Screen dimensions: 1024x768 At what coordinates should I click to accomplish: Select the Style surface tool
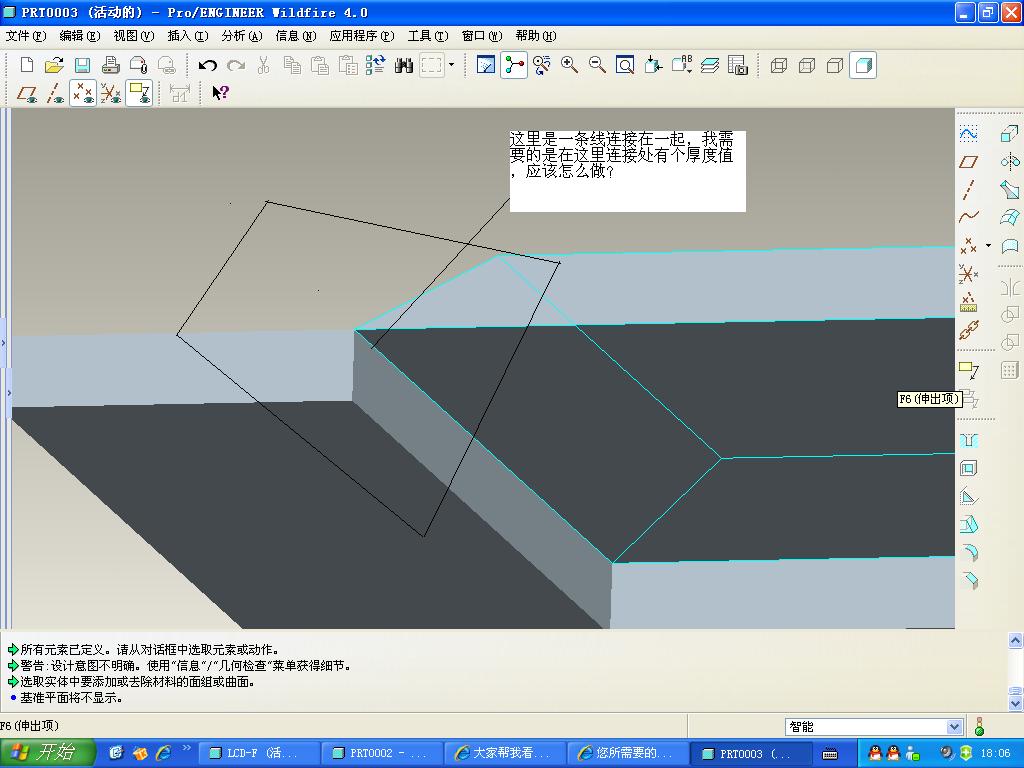tap(1010, 246)
